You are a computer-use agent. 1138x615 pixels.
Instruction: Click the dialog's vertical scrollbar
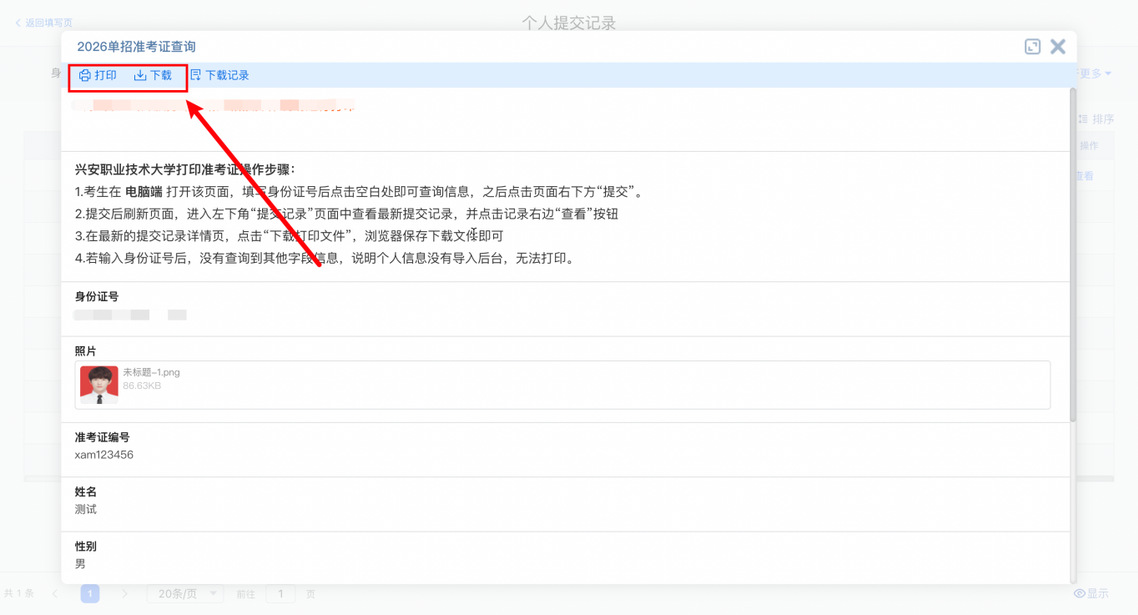click(1073, 250)
